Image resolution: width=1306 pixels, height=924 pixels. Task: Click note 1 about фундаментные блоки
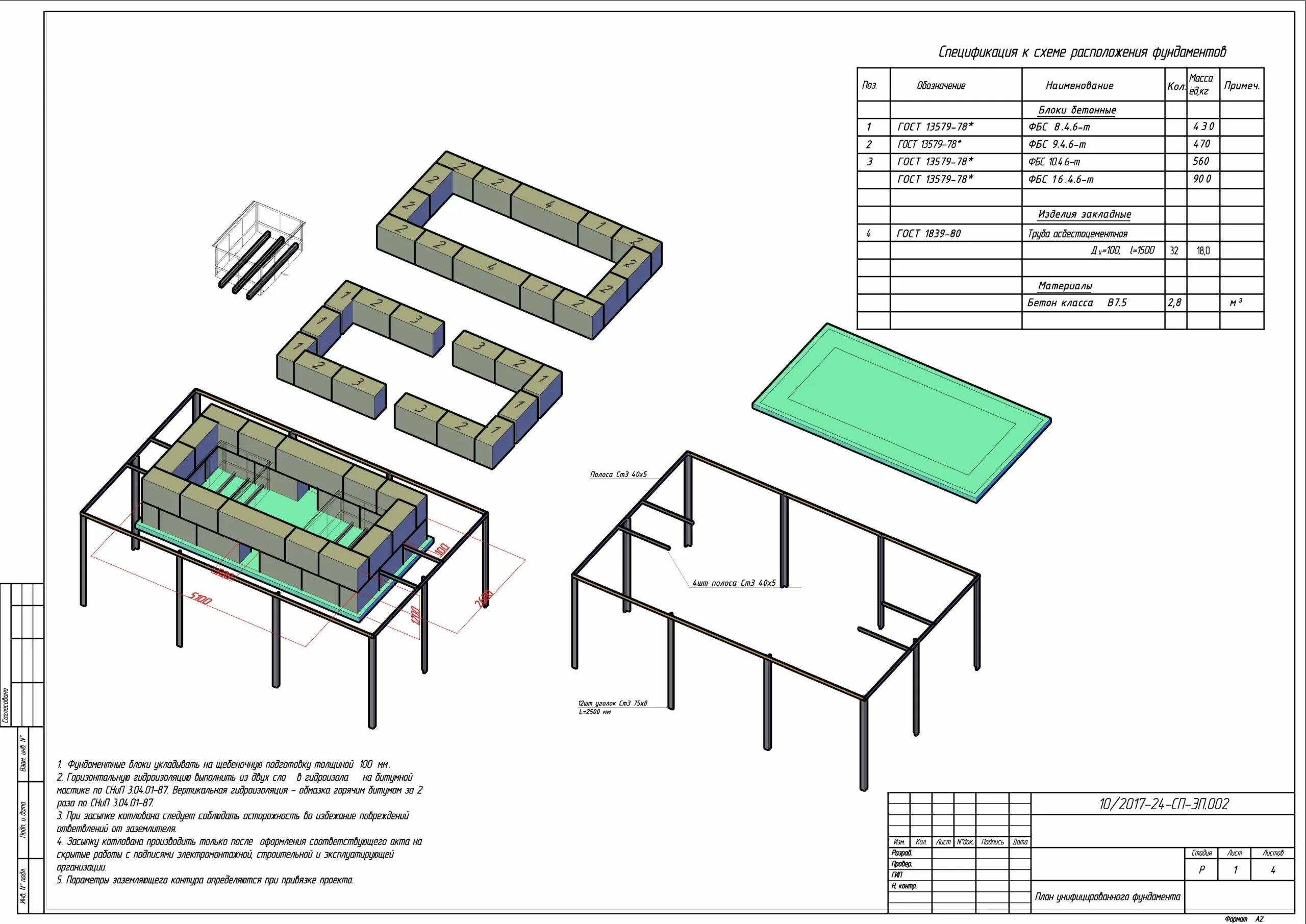point(223,764)
